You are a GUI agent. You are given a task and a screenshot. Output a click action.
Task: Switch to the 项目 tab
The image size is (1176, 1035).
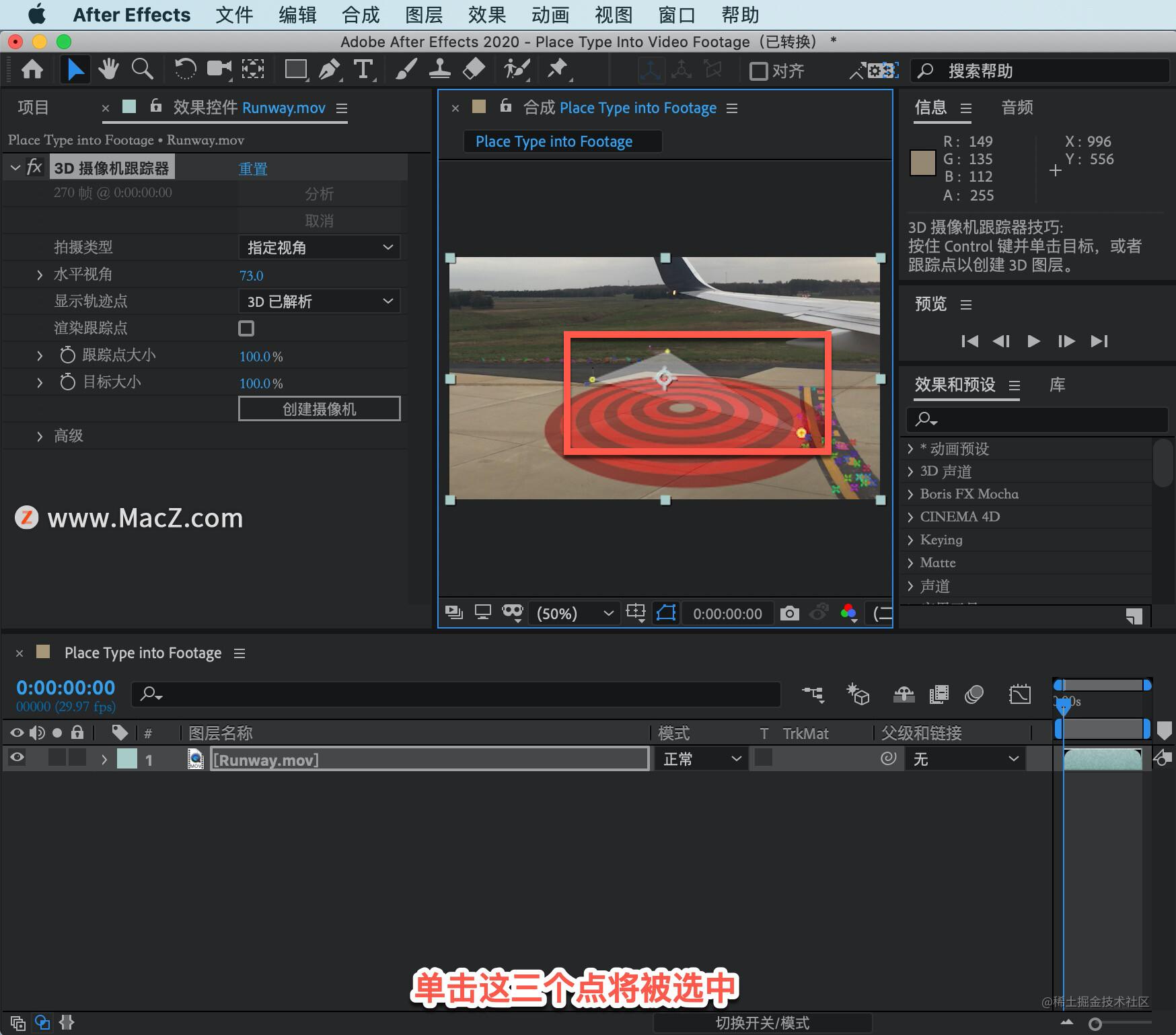pos(33,108)
